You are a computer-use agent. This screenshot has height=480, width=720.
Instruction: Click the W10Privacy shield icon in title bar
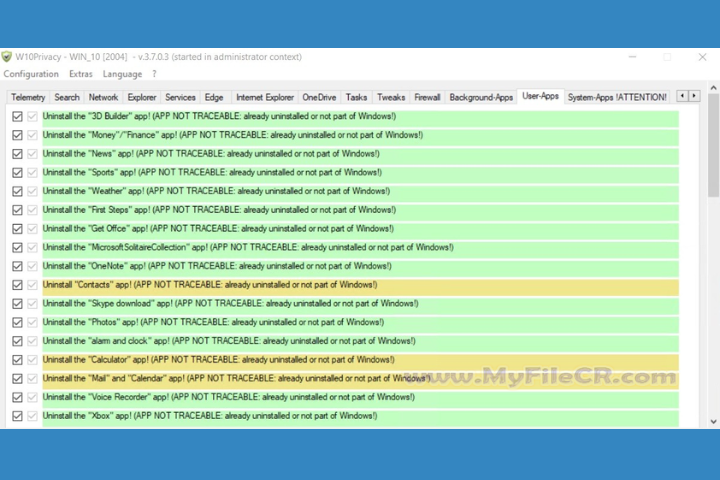(x=6, y=57)
